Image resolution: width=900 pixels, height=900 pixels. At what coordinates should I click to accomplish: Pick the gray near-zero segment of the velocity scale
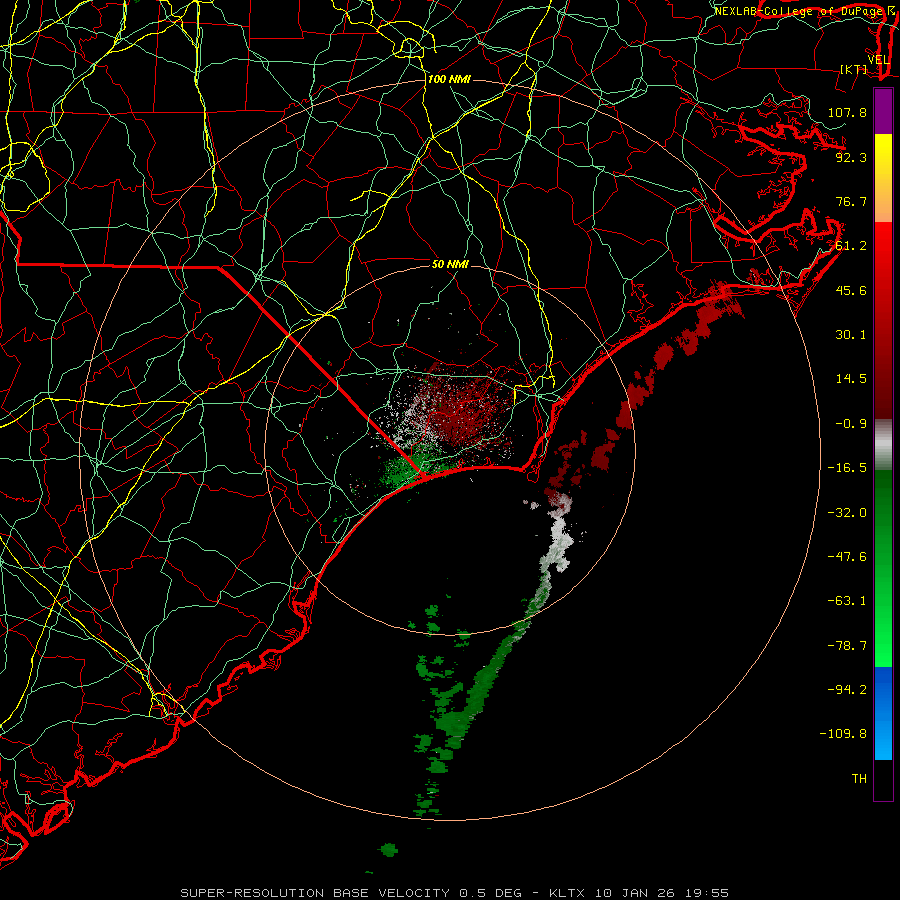point(883,445)
